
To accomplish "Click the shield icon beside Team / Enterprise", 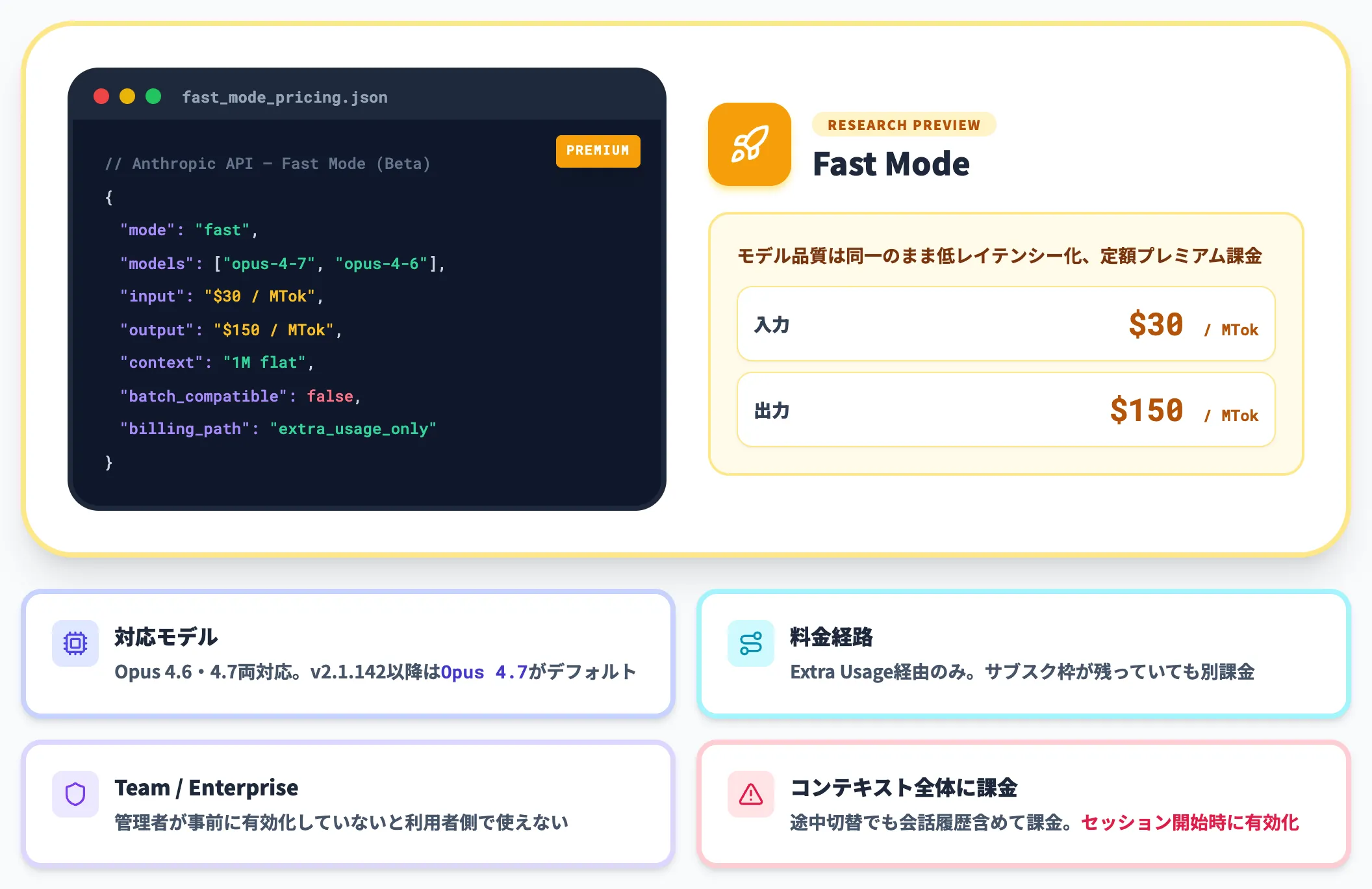I will [75, 794].
